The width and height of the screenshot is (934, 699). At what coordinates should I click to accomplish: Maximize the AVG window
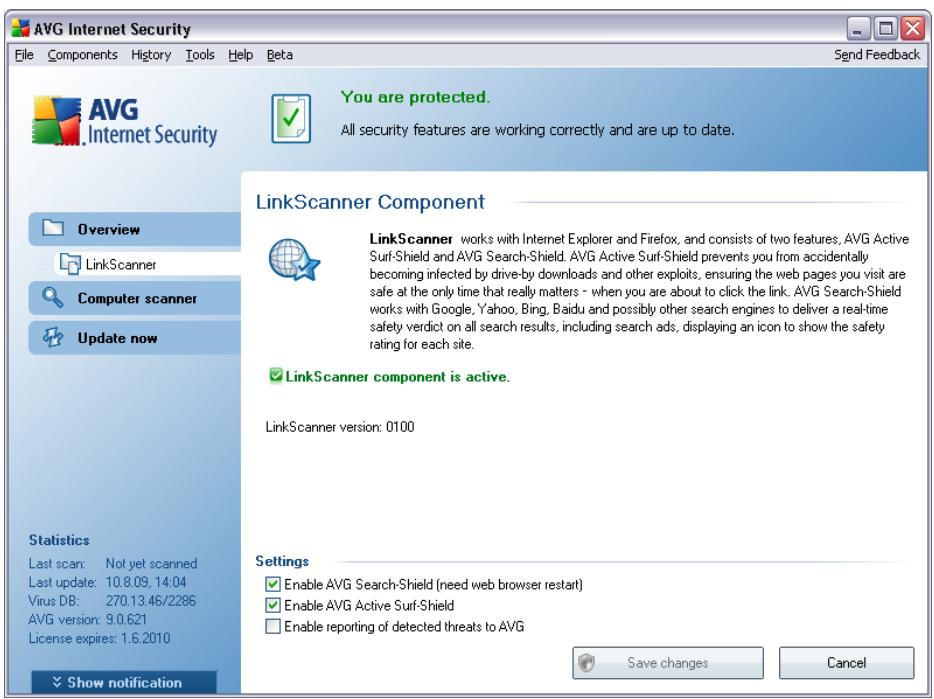point(886,29)
